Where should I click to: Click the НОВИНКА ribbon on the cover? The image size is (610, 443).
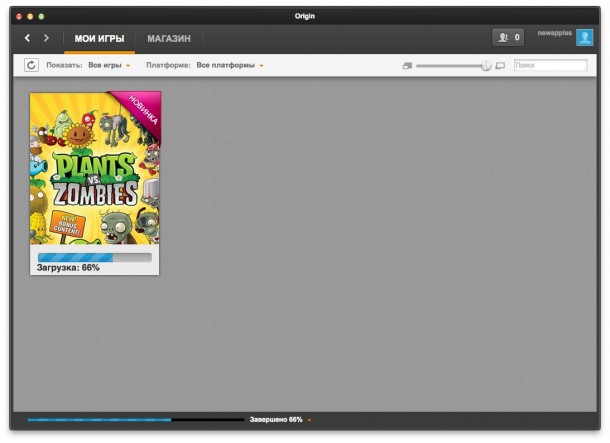coord(142,110)
